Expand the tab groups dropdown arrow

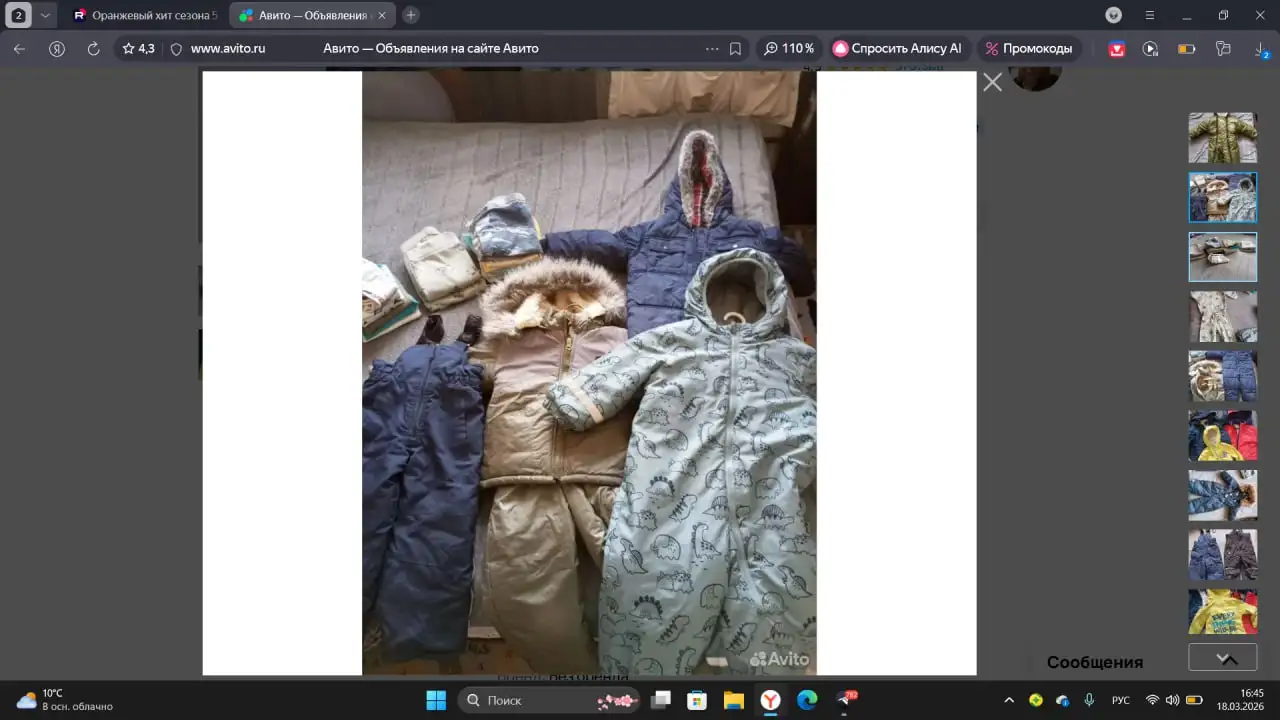point(45,15)
